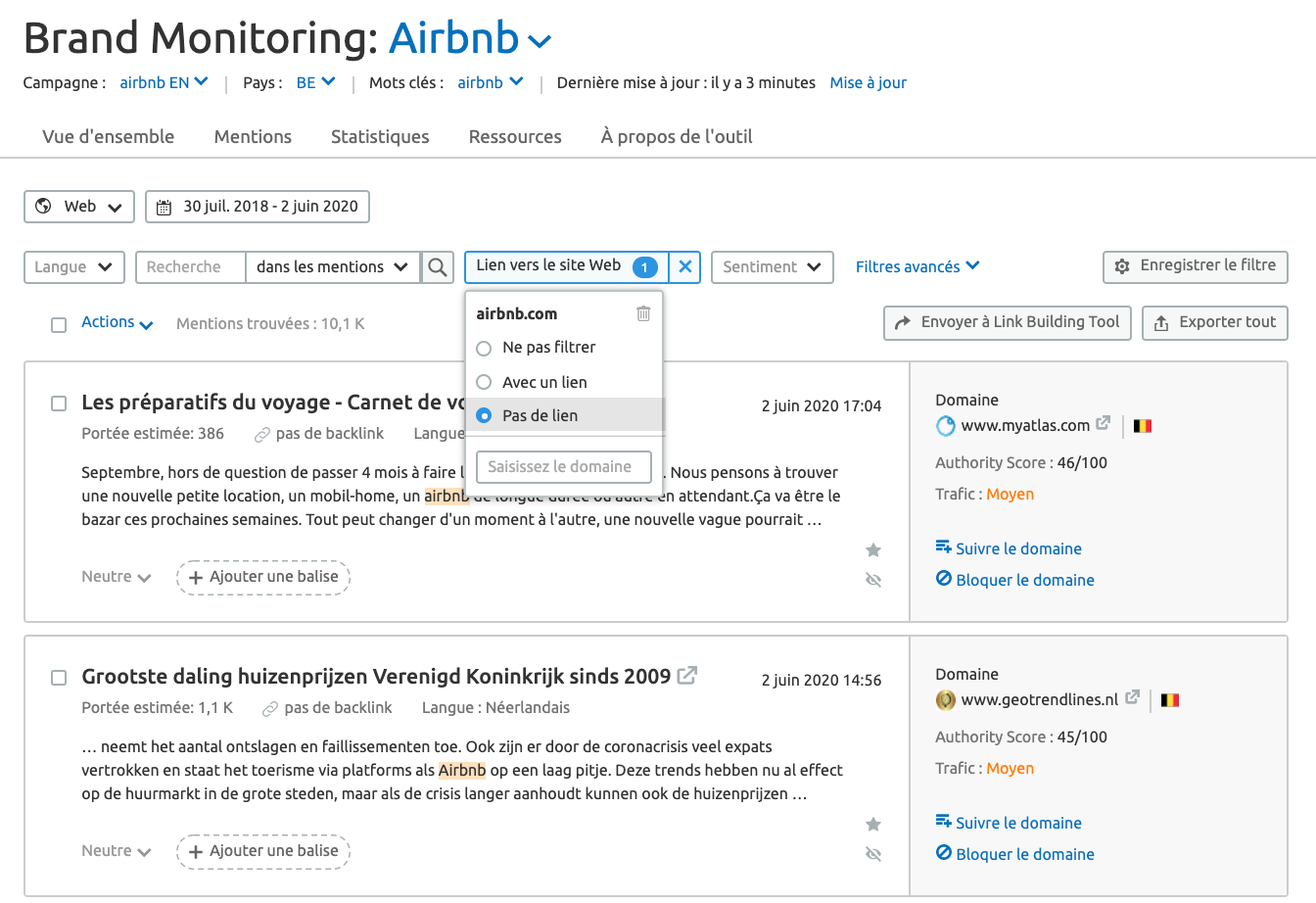Delete the airbnb.com filter via trash icon
Image resolution: width=1316 pixels, height=903 pixels.
point(643,312)
